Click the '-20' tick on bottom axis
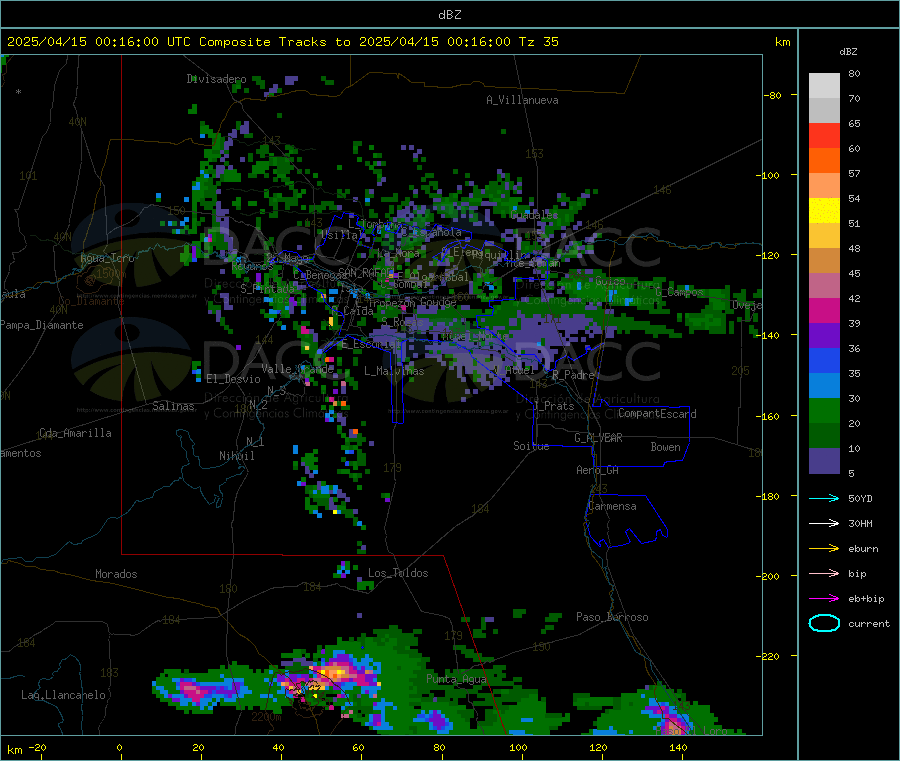 tap(37, 747)
